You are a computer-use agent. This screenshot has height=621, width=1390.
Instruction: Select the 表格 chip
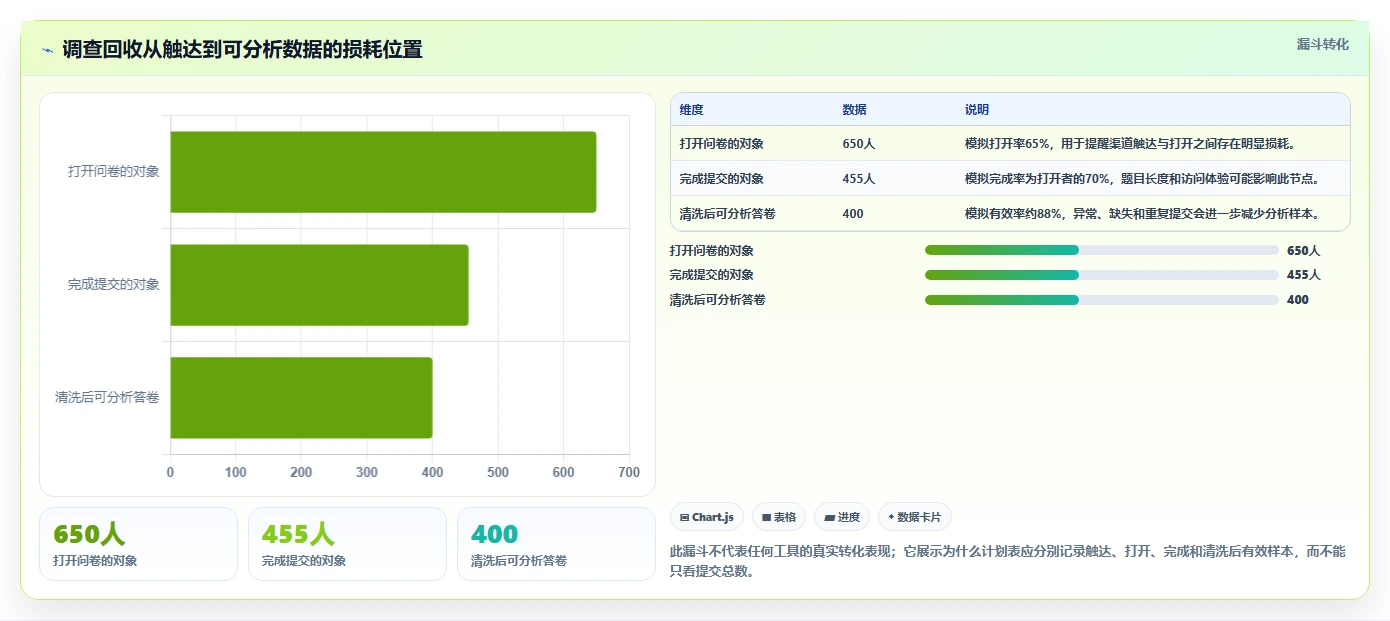tap(779, 517)
